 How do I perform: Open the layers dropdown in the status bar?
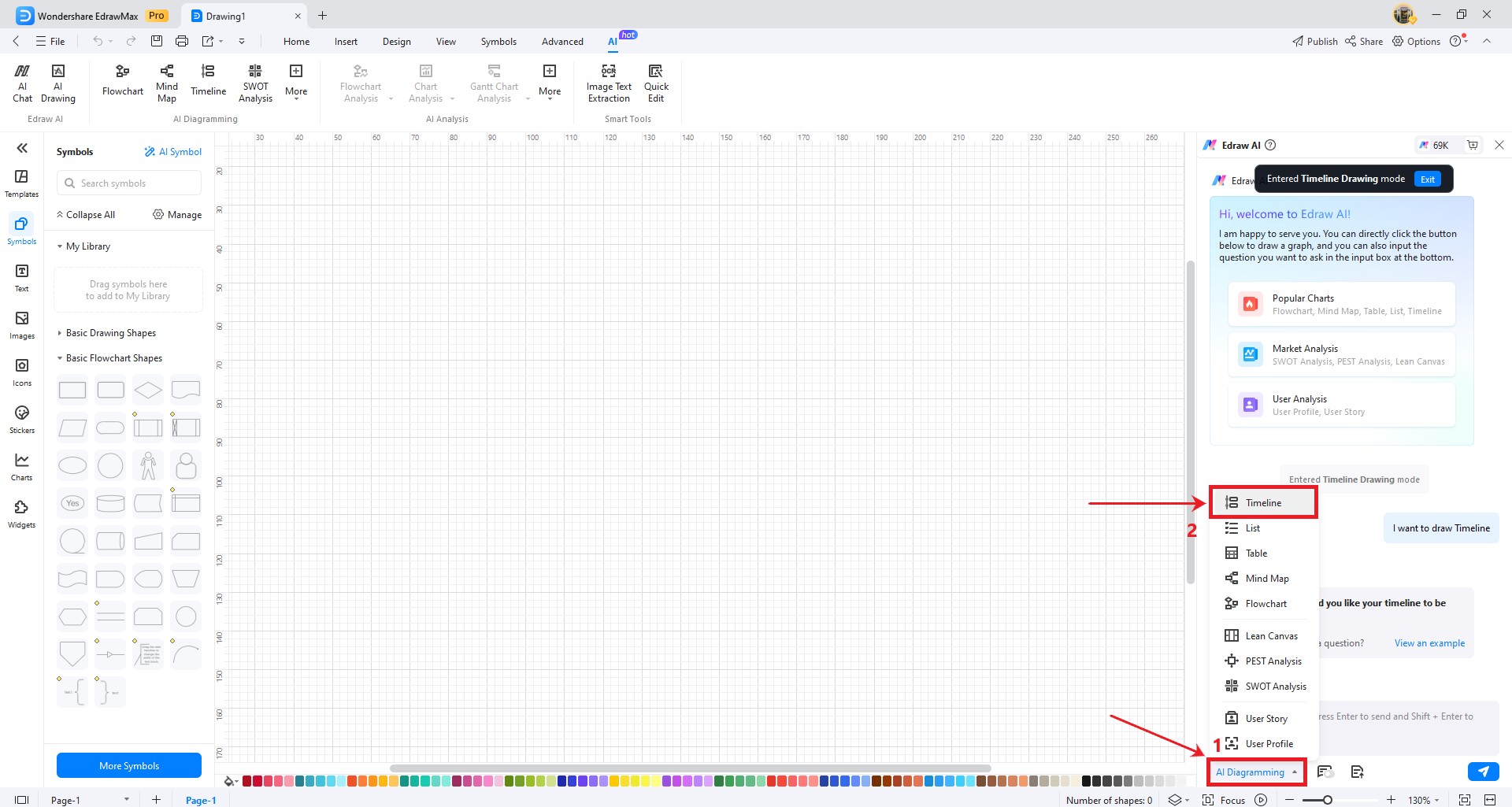click(x=1178, y=800)
